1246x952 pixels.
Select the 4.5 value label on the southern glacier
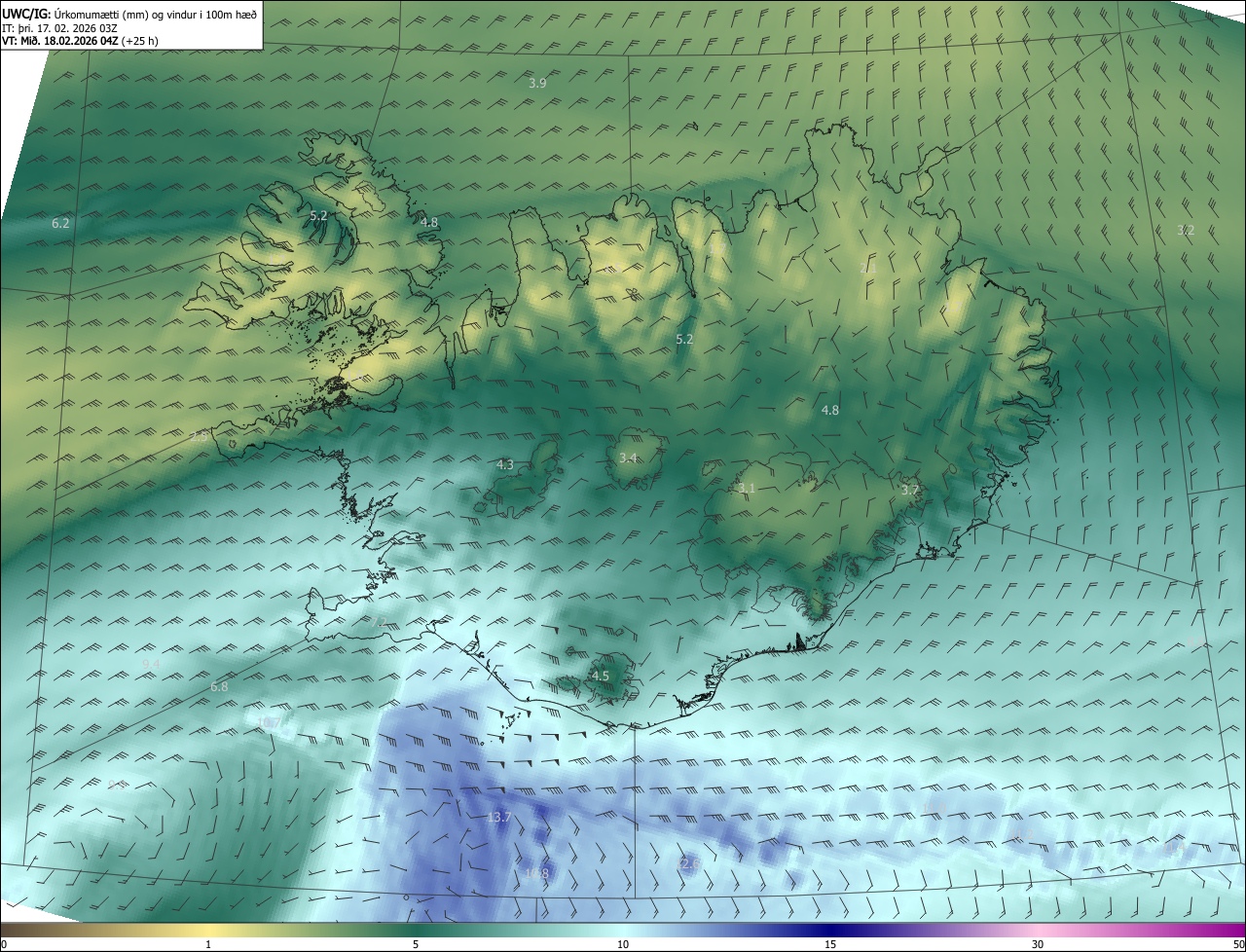(x=601, y=677)
